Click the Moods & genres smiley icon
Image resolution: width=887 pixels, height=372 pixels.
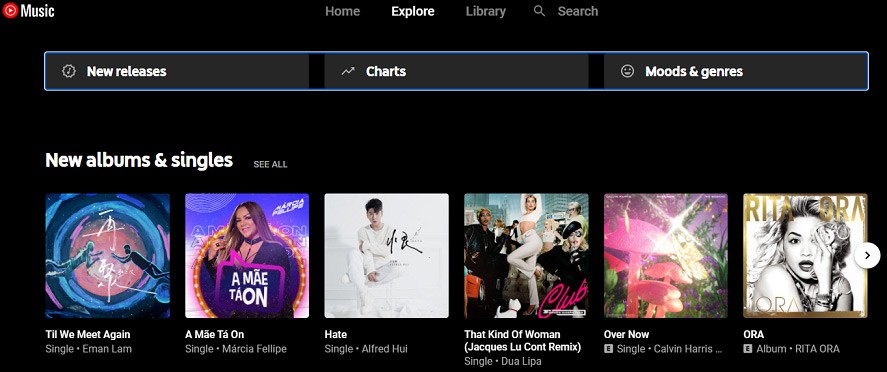click(x=627, y=71)
